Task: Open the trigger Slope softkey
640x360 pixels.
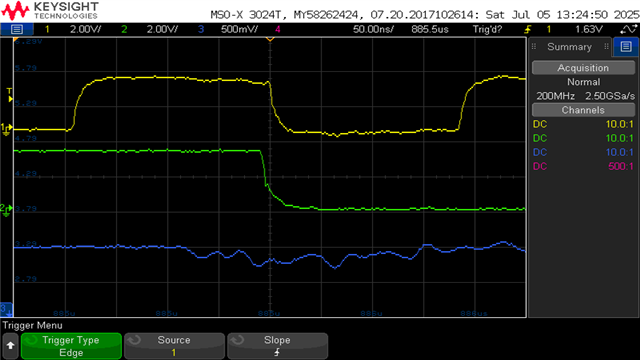Action: [x=277, y=346]
